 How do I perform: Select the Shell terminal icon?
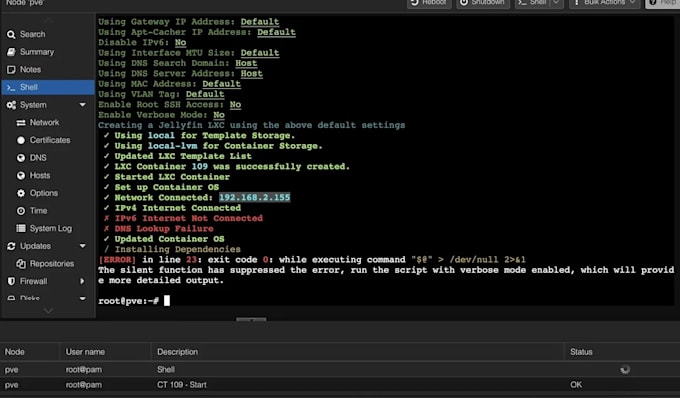tap(11, 87)
